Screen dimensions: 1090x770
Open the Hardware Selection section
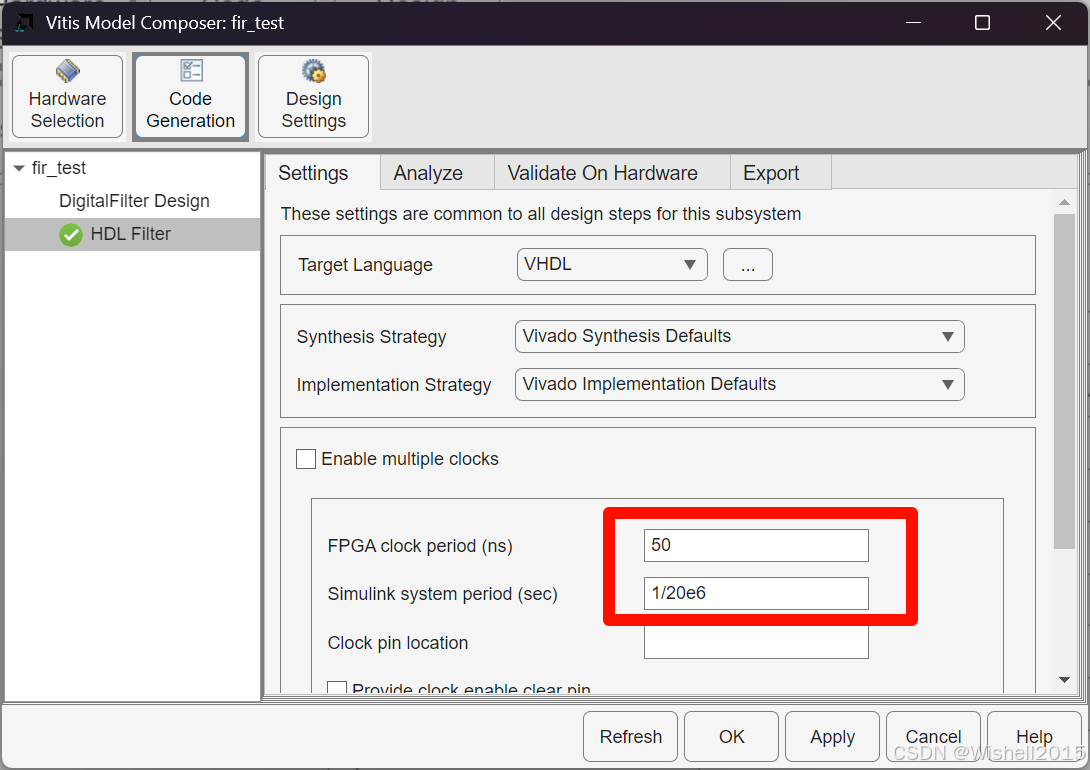click(67, 97)
